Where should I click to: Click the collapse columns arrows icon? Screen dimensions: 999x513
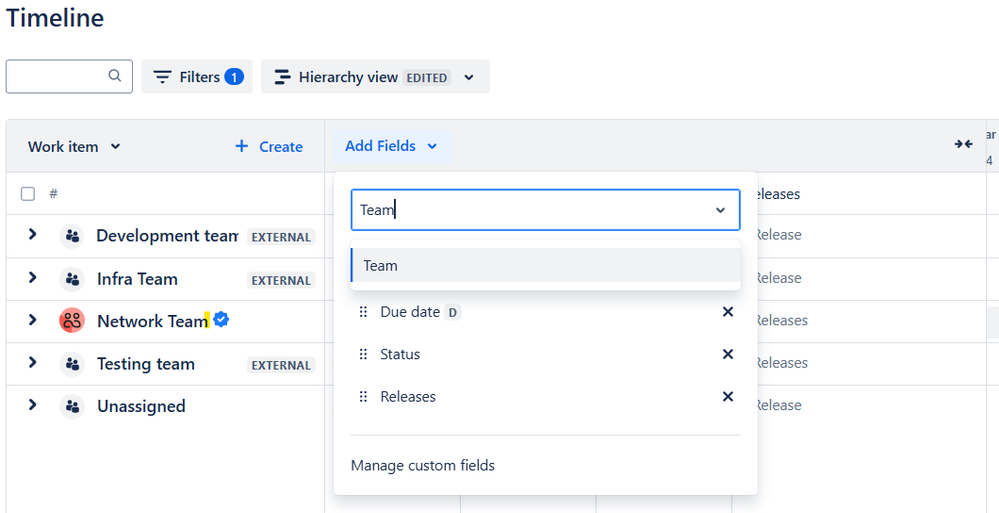[x=963, y=145]
